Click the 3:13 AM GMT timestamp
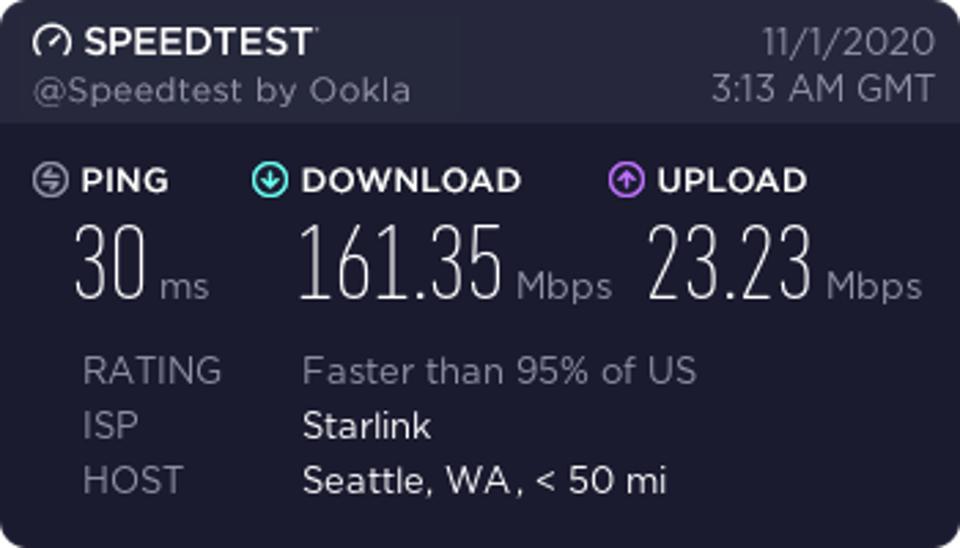This screenshot has height=548, width=960. 822,90
